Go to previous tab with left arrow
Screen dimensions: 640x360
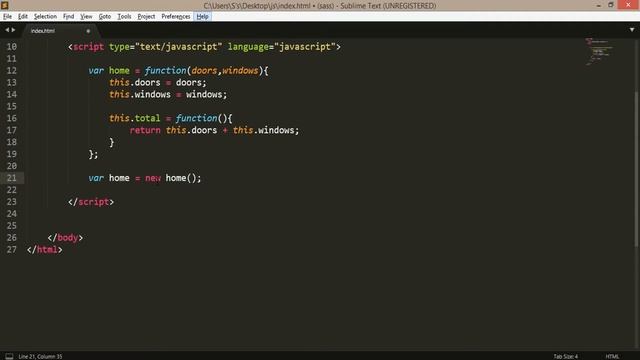click(7, 30)
